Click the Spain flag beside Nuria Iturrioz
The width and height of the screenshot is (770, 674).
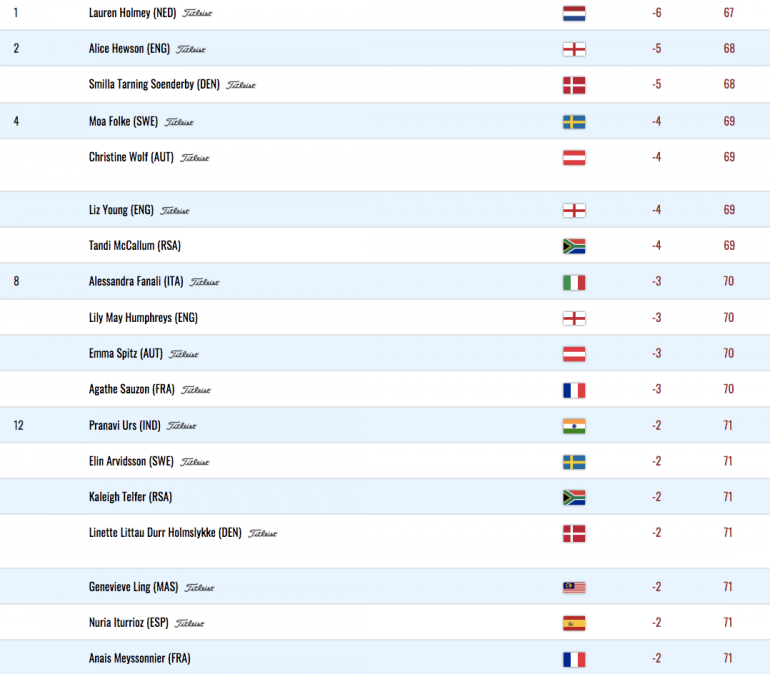(x=574, y=623)
